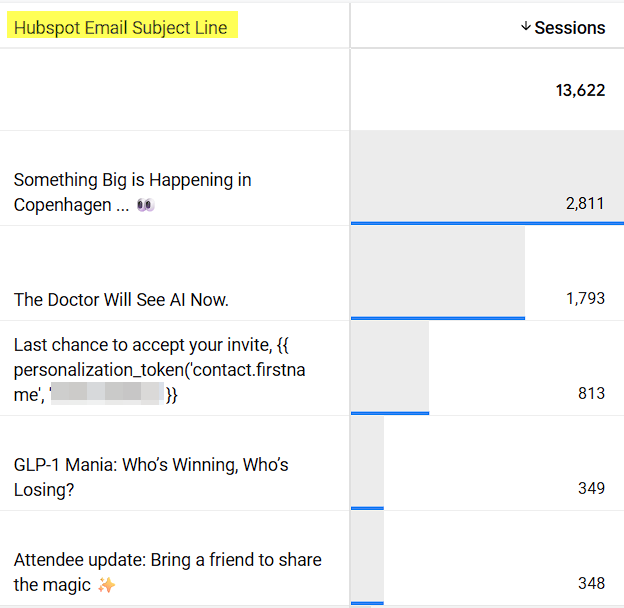Click the 1,793 sessions value
Image resolution: width=624 pixels, height=608 pixels.
(x=585, y=298)
